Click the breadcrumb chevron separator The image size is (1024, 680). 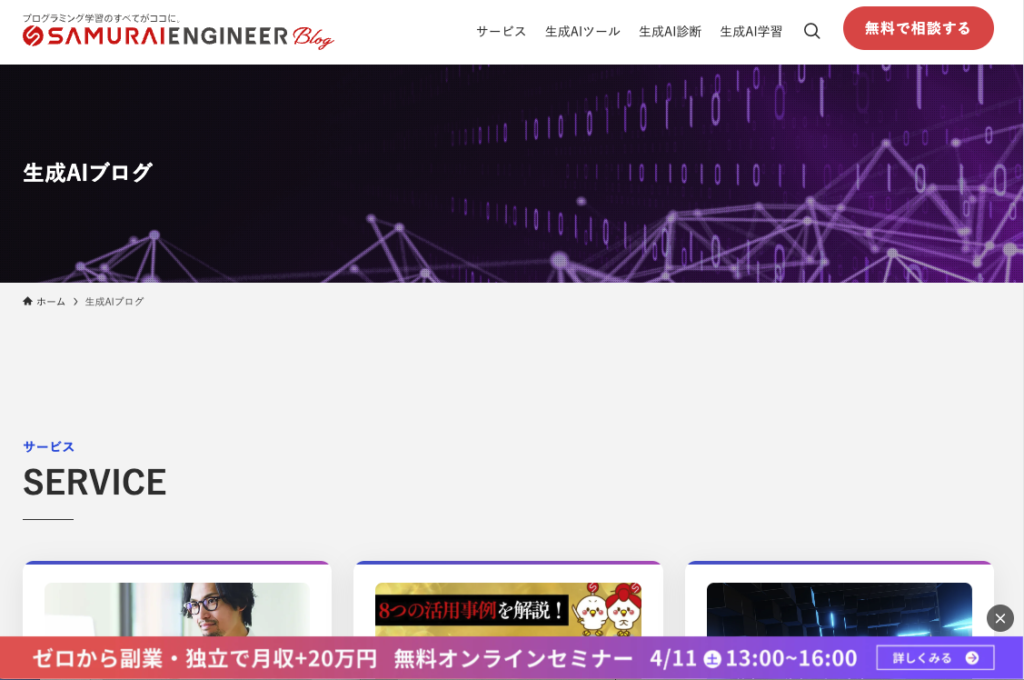[75, 301]
